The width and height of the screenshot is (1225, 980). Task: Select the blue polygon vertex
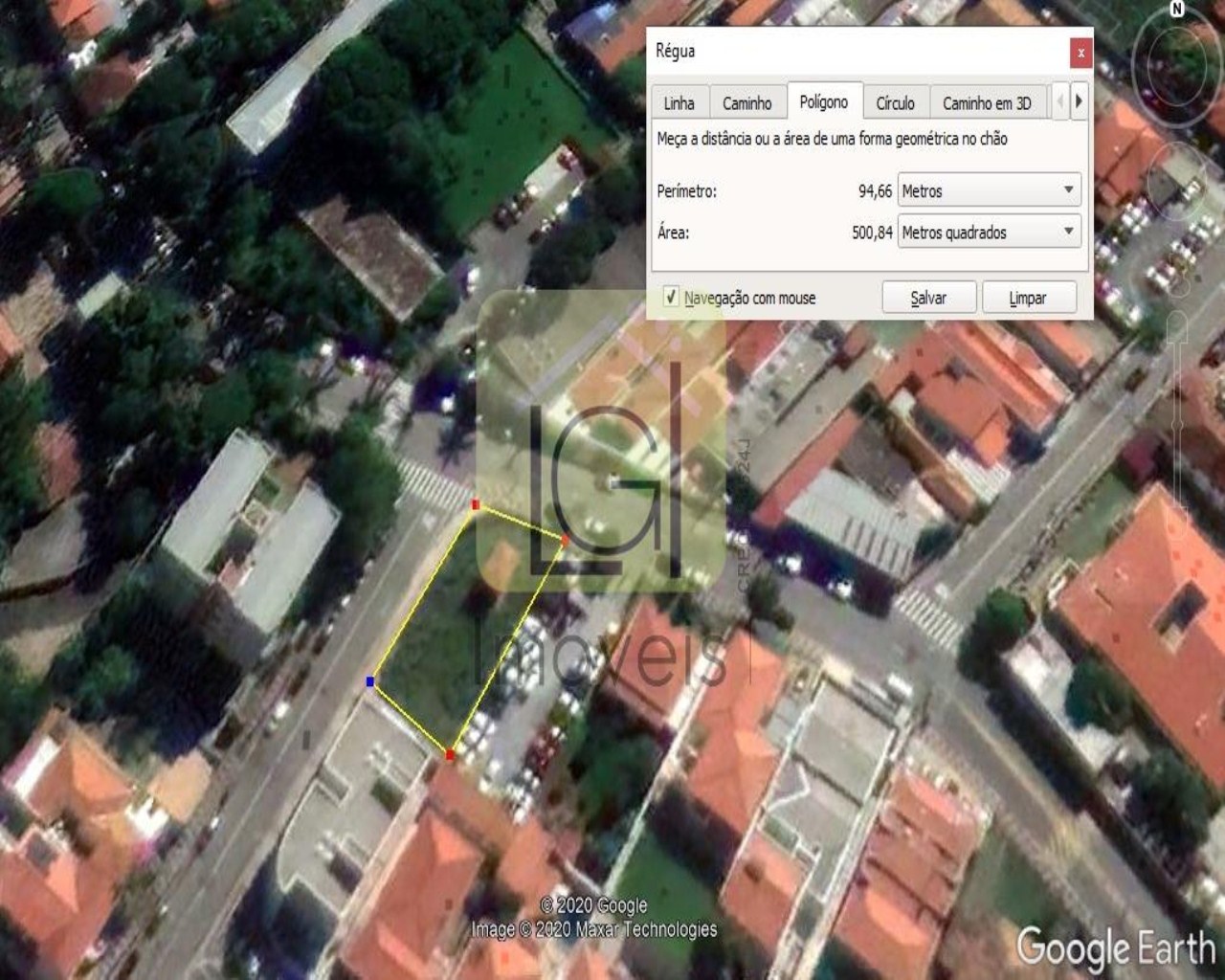point(370,681)
